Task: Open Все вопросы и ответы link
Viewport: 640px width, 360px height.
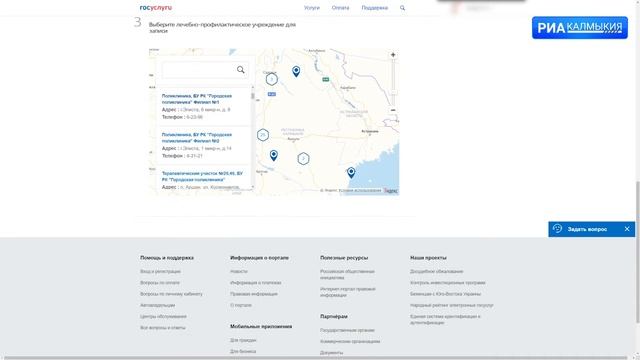Action: tap(163, 328)
